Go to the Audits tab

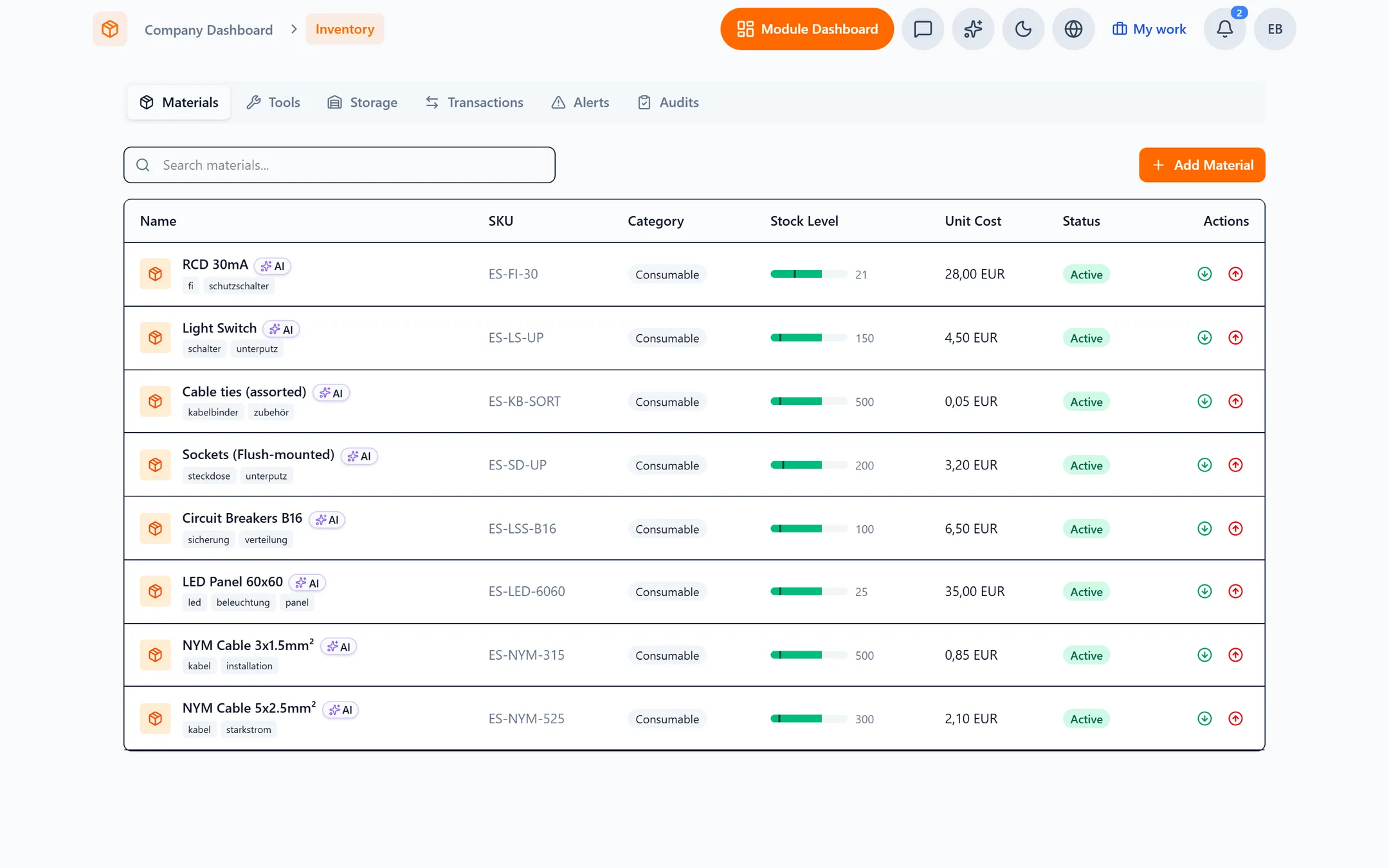pos(668,102)
